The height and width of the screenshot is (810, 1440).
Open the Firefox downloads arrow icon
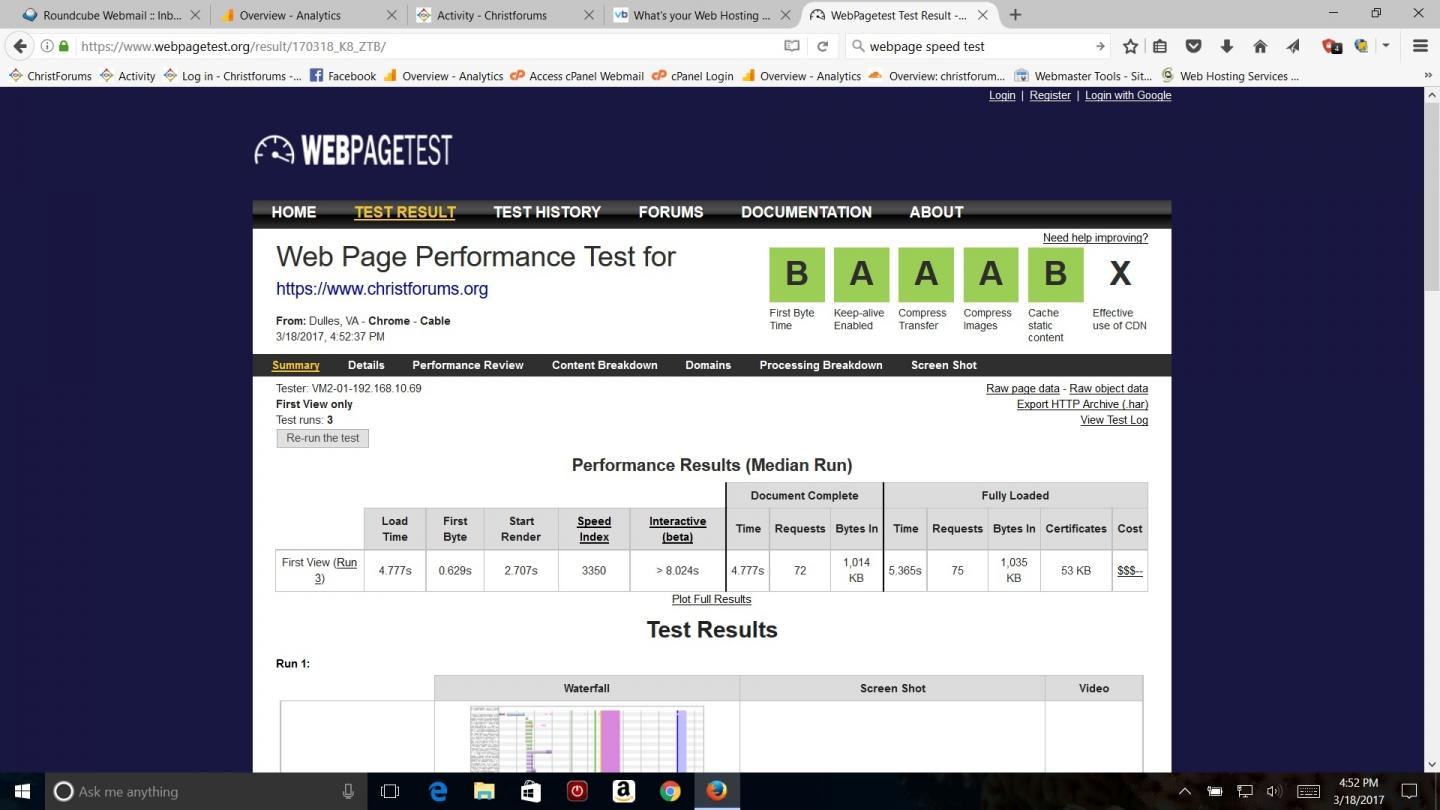point(1226,46)
